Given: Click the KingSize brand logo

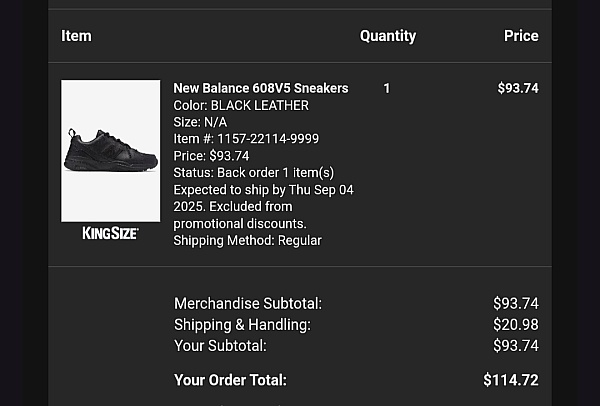Looking at the screenshot, I should coord(110,233).
